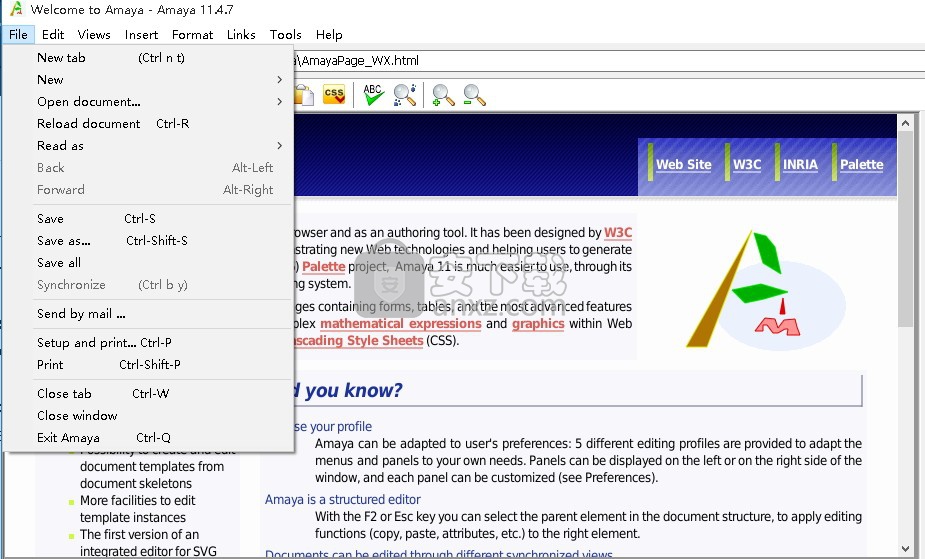Open the mathematical expressions link
The image size is (925, 559).
click(x=401, y=324)
